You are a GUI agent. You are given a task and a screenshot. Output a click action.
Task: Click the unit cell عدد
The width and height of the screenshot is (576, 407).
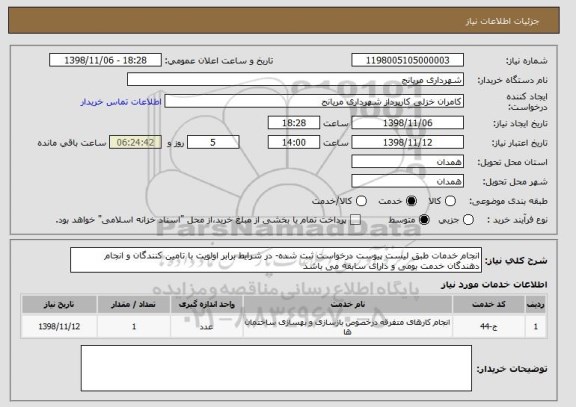pyautogui.click(x=206, y=326)
